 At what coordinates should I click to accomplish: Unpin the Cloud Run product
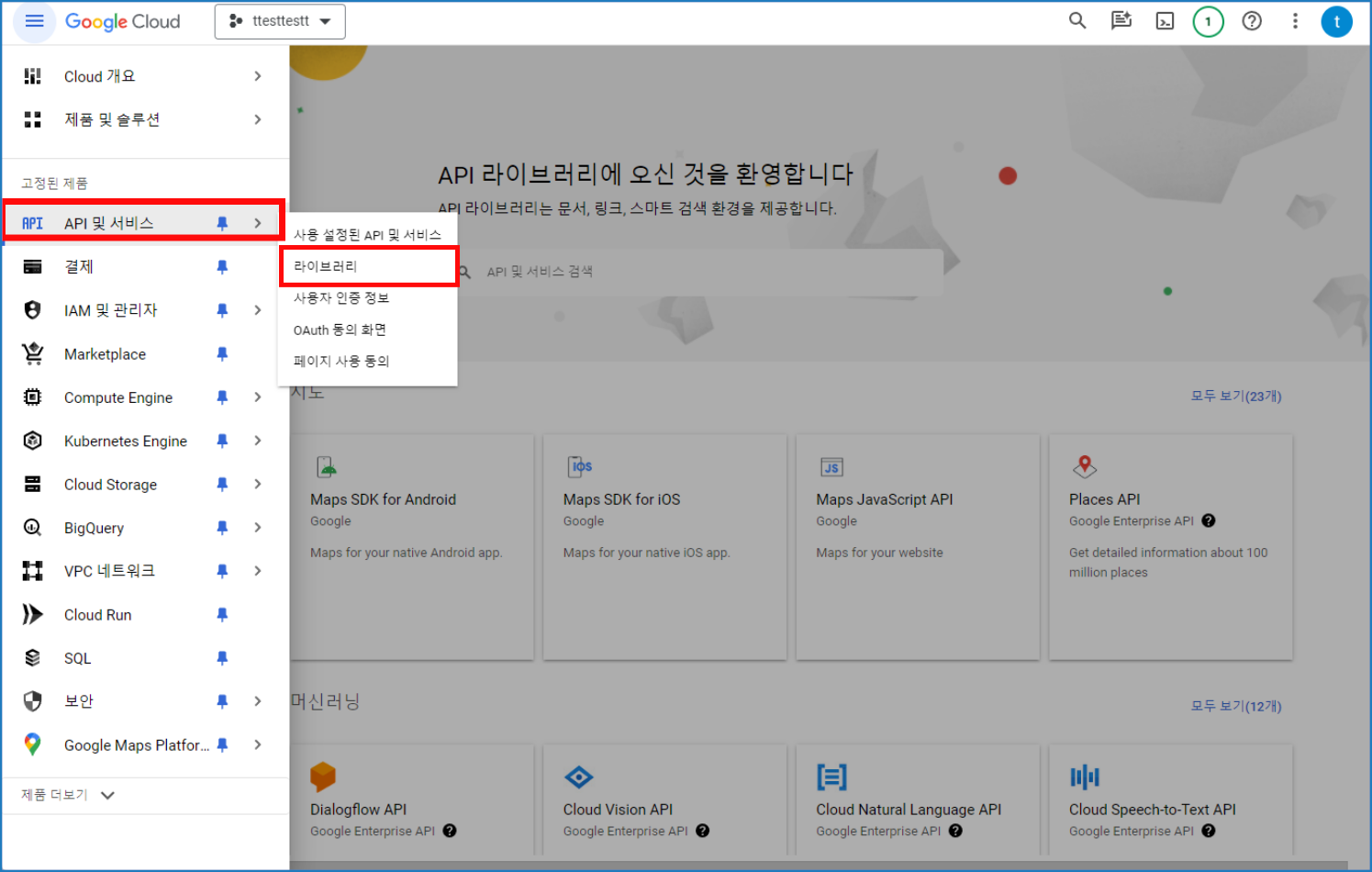pos(222,615)
